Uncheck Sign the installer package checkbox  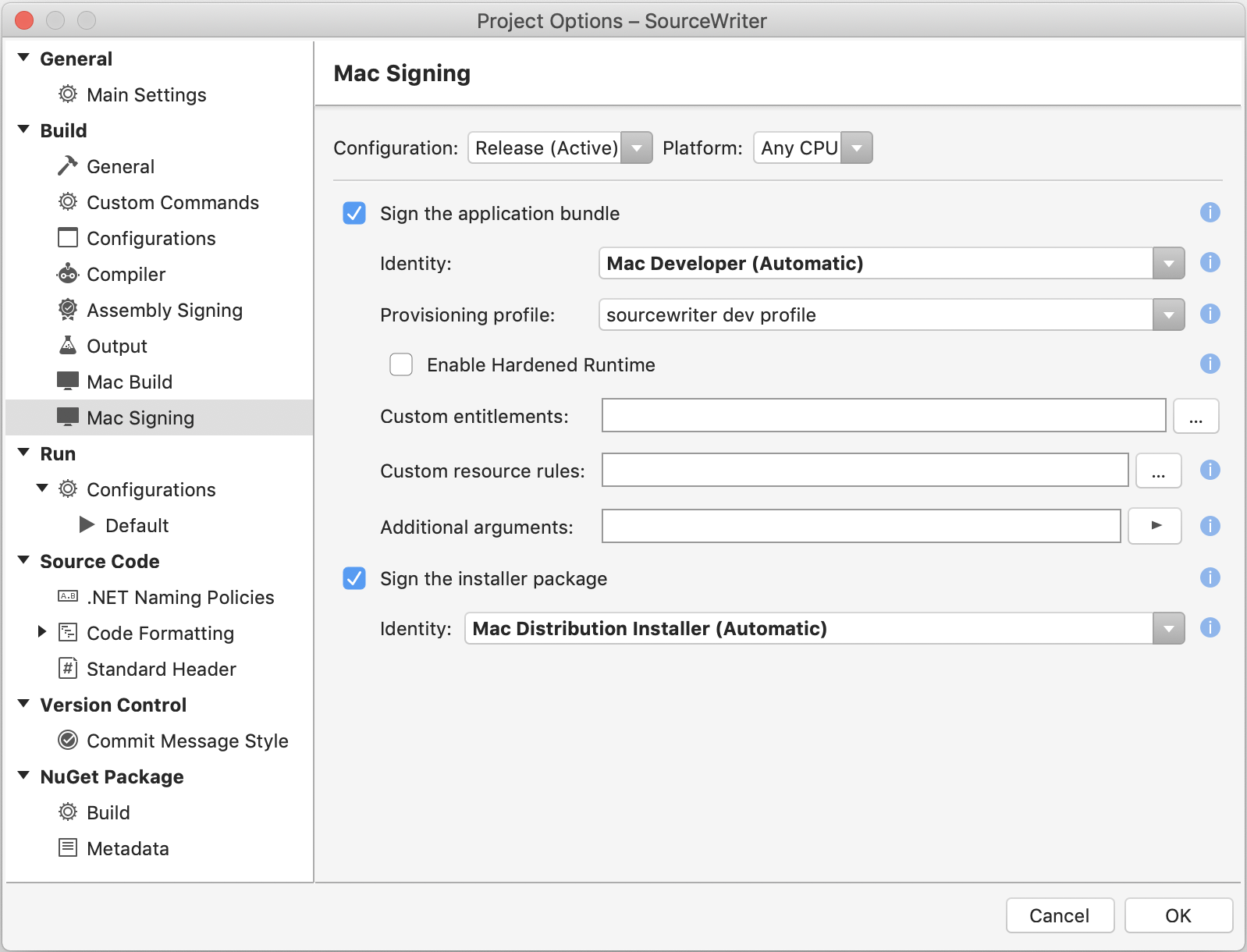354,578
